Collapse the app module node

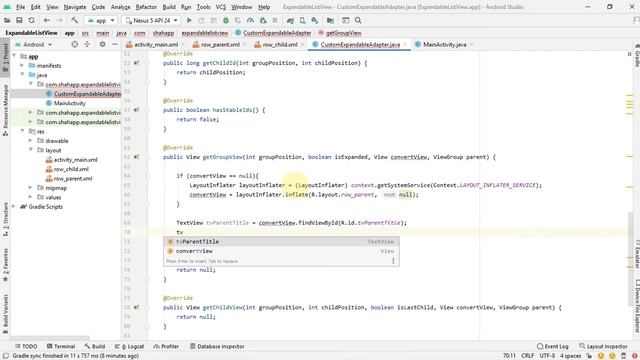[15, 56]
